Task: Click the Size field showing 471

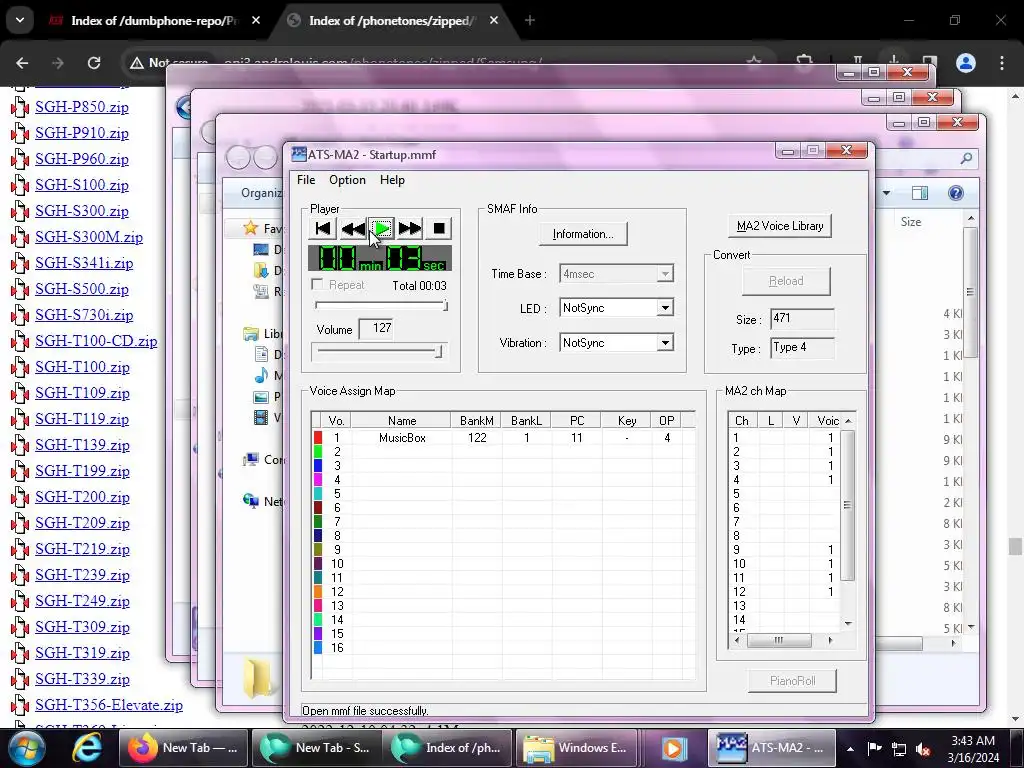Action: pyautogui.click(x=802, y=319)
